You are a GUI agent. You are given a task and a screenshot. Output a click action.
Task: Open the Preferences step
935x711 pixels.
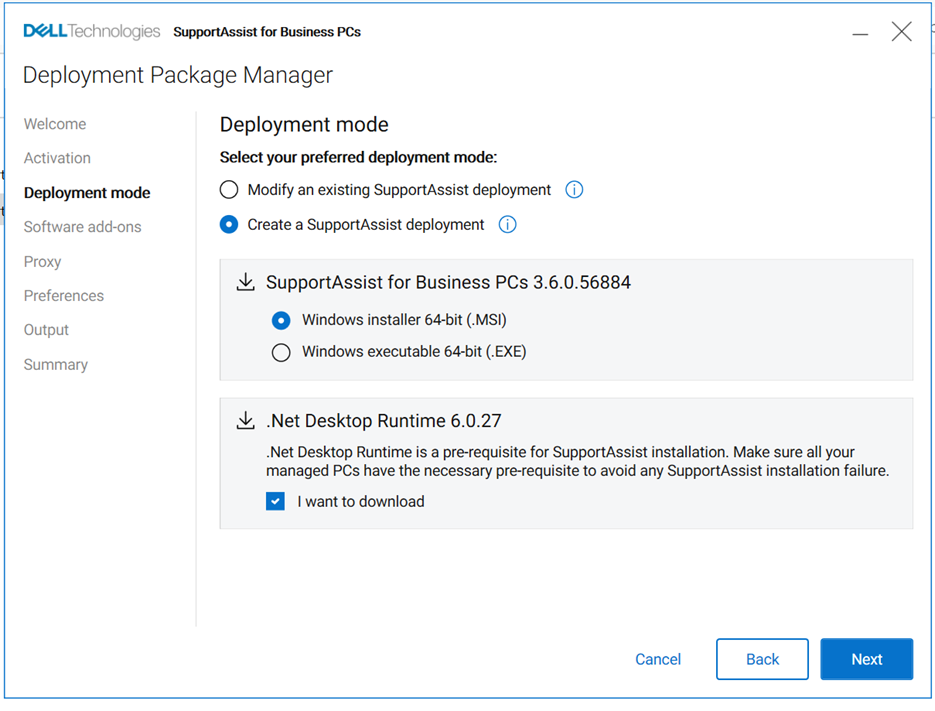click(64, 296)
